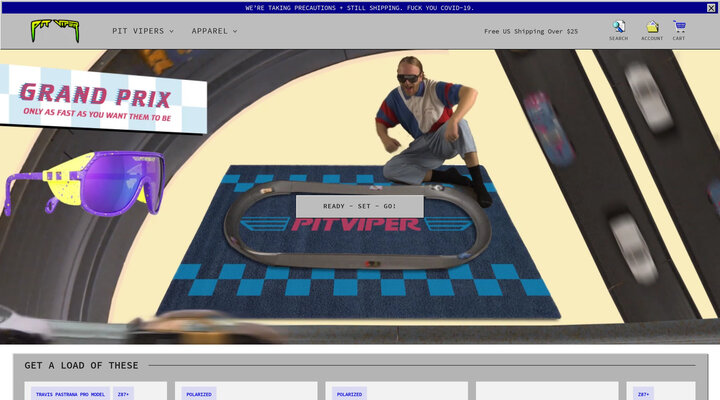Screen dimensions: 720x400
Task: Open the Account icon
Action: [652, 30]
